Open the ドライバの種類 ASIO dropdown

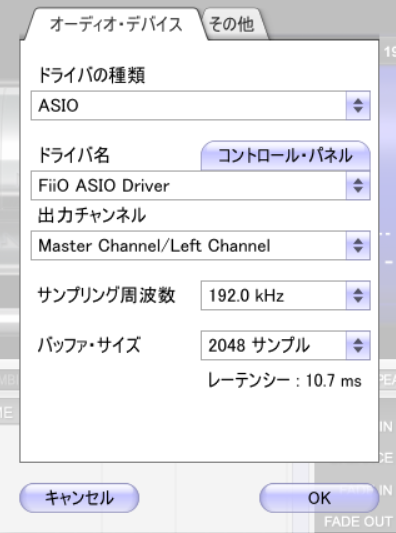pyautogui.click(x=200, y=105)
